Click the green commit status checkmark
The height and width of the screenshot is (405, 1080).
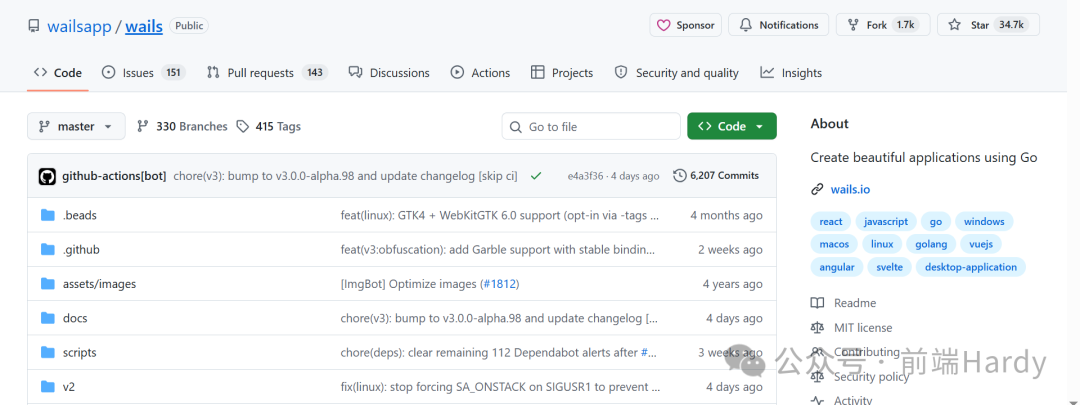tap(535, 176)
